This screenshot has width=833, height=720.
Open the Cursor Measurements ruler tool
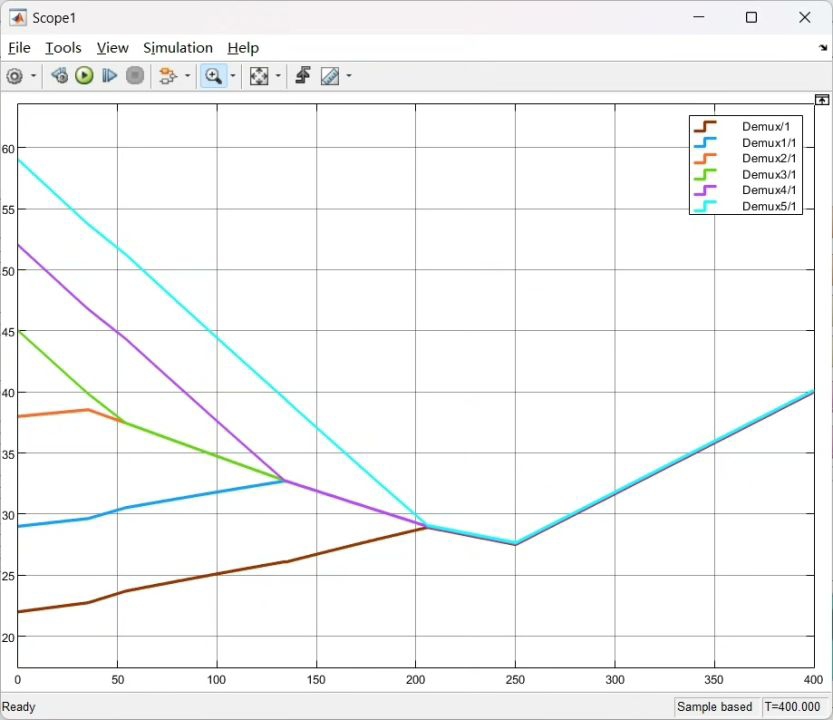pyautogui.click(x=329, y=76)
